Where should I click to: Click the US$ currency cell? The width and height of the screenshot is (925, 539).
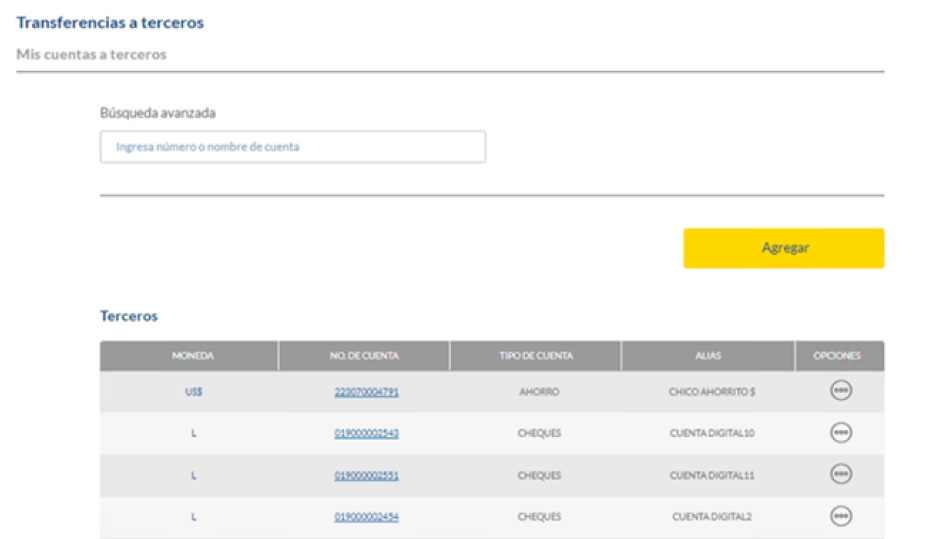tap(192, 392)
